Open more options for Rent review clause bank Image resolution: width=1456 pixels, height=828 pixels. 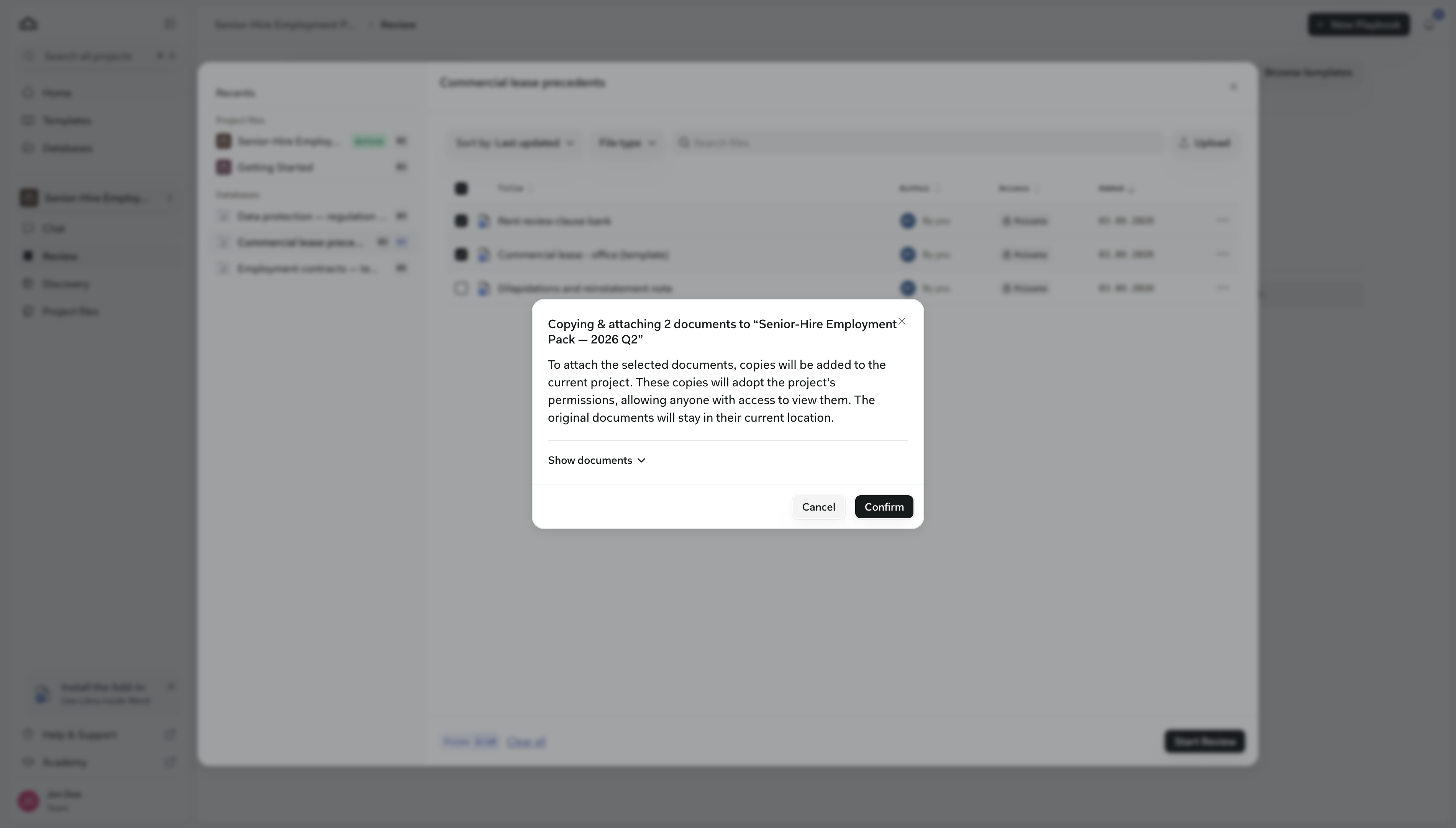coord(1222,220)
